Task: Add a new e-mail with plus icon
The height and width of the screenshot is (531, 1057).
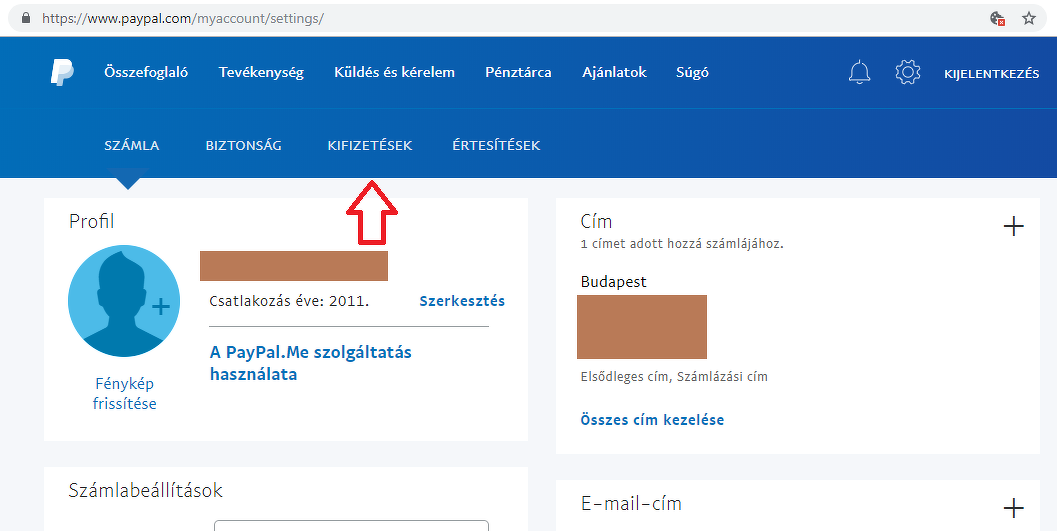Action: [x=1014, y=508]
